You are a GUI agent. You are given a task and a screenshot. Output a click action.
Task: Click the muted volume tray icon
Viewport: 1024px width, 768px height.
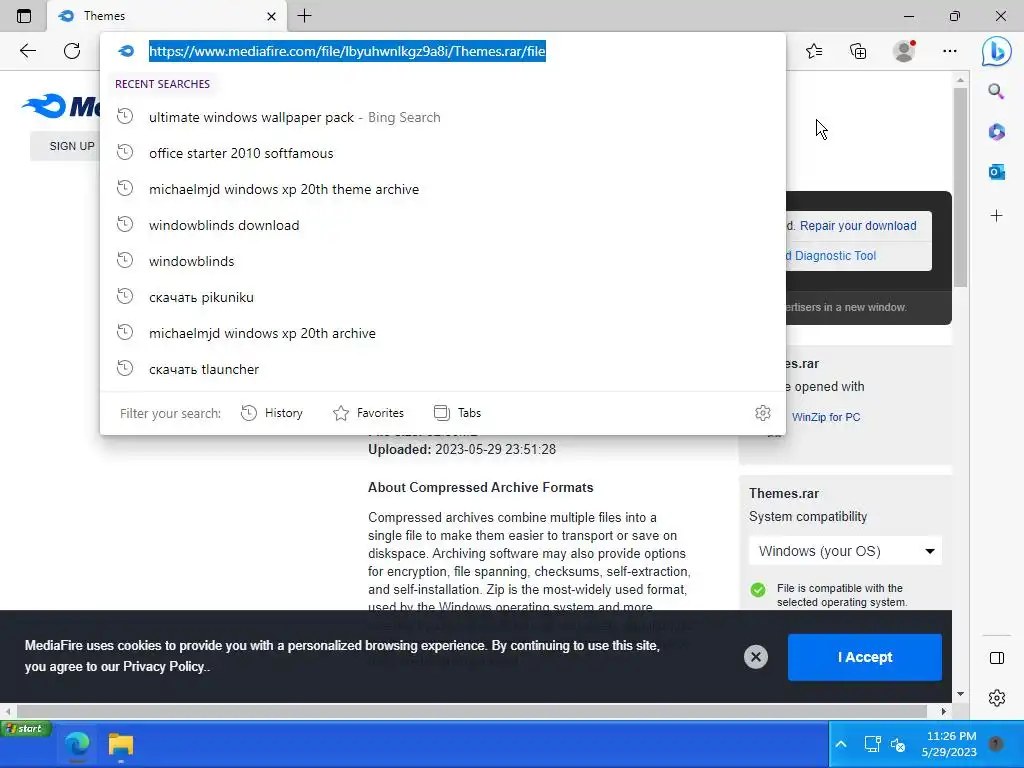pos(898,744)
